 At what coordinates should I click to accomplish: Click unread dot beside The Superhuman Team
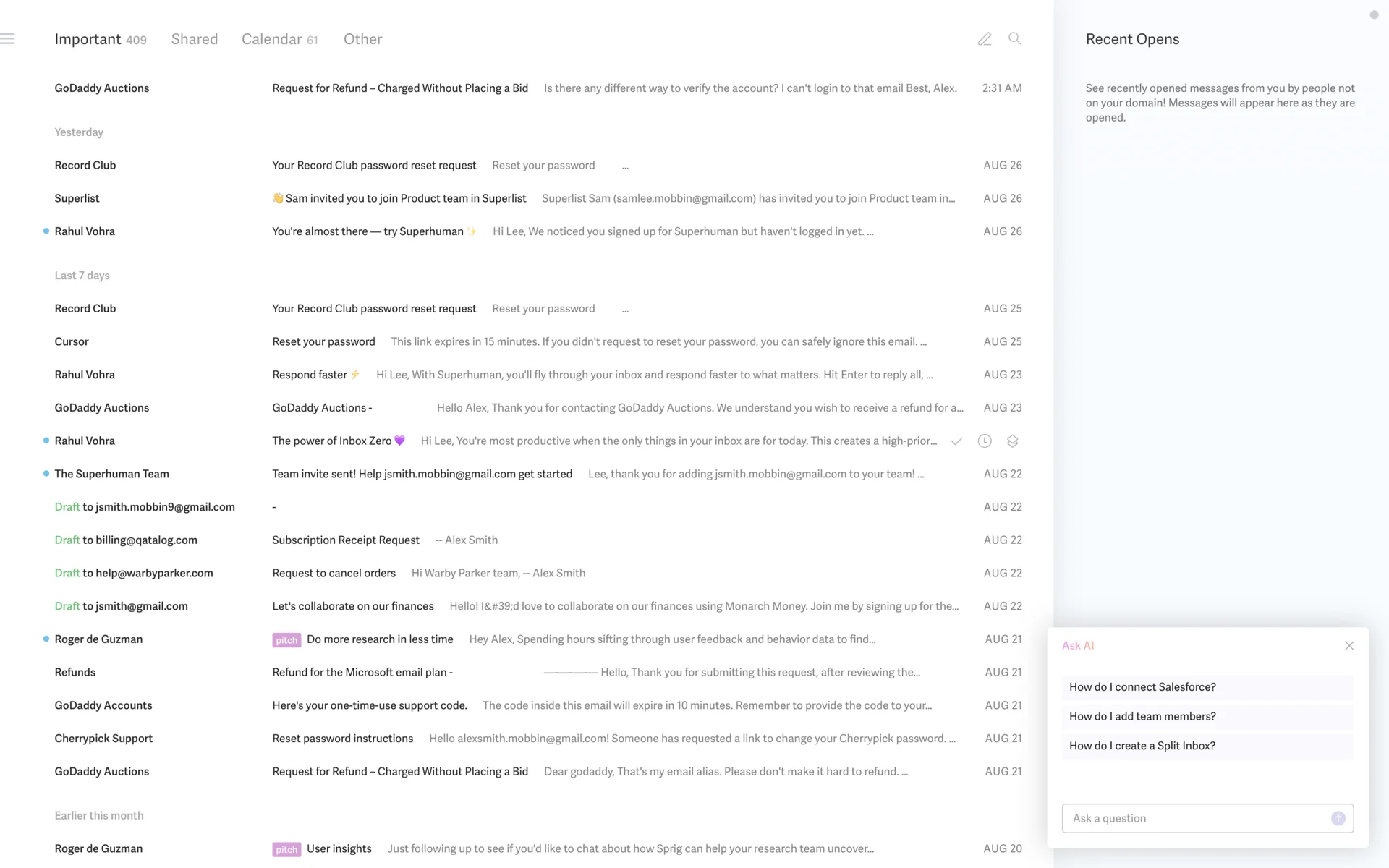[46, 474]
